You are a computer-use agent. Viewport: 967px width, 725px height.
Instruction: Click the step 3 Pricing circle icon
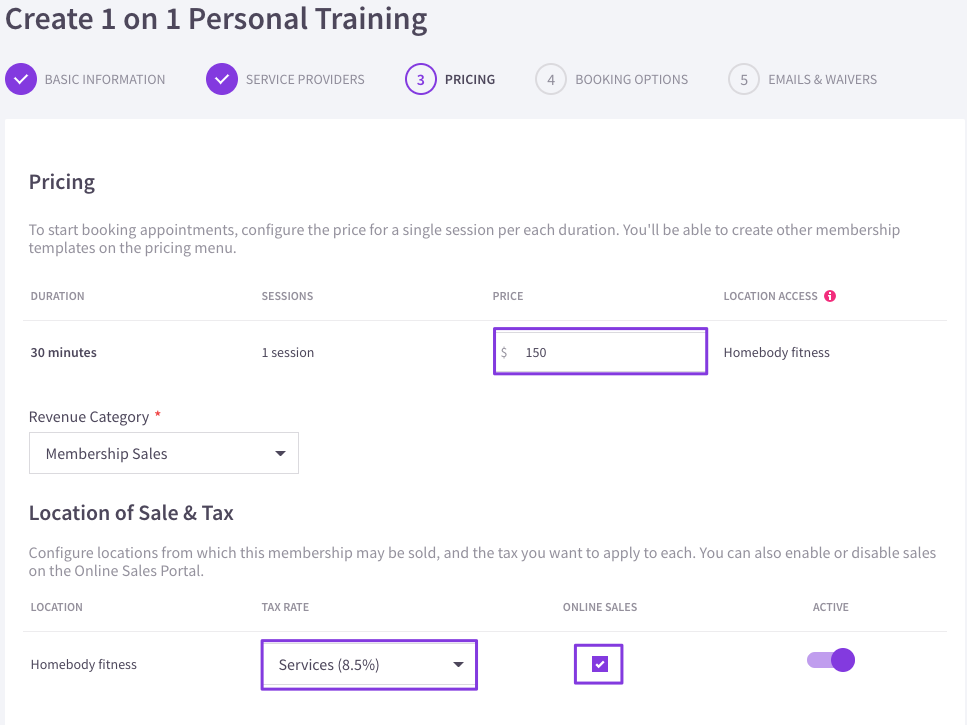421,80
